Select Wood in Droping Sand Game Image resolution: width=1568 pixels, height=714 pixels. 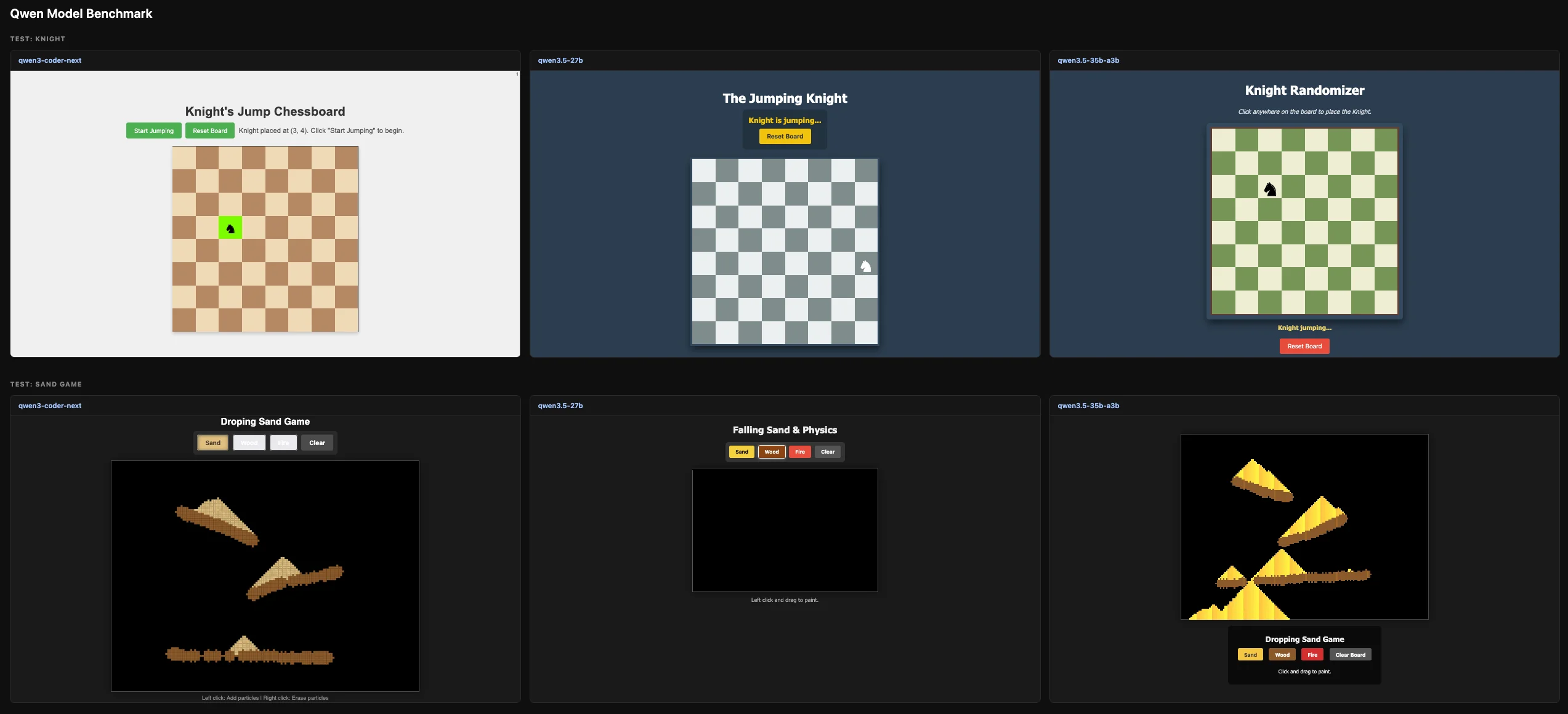click(x=249, y=443)
